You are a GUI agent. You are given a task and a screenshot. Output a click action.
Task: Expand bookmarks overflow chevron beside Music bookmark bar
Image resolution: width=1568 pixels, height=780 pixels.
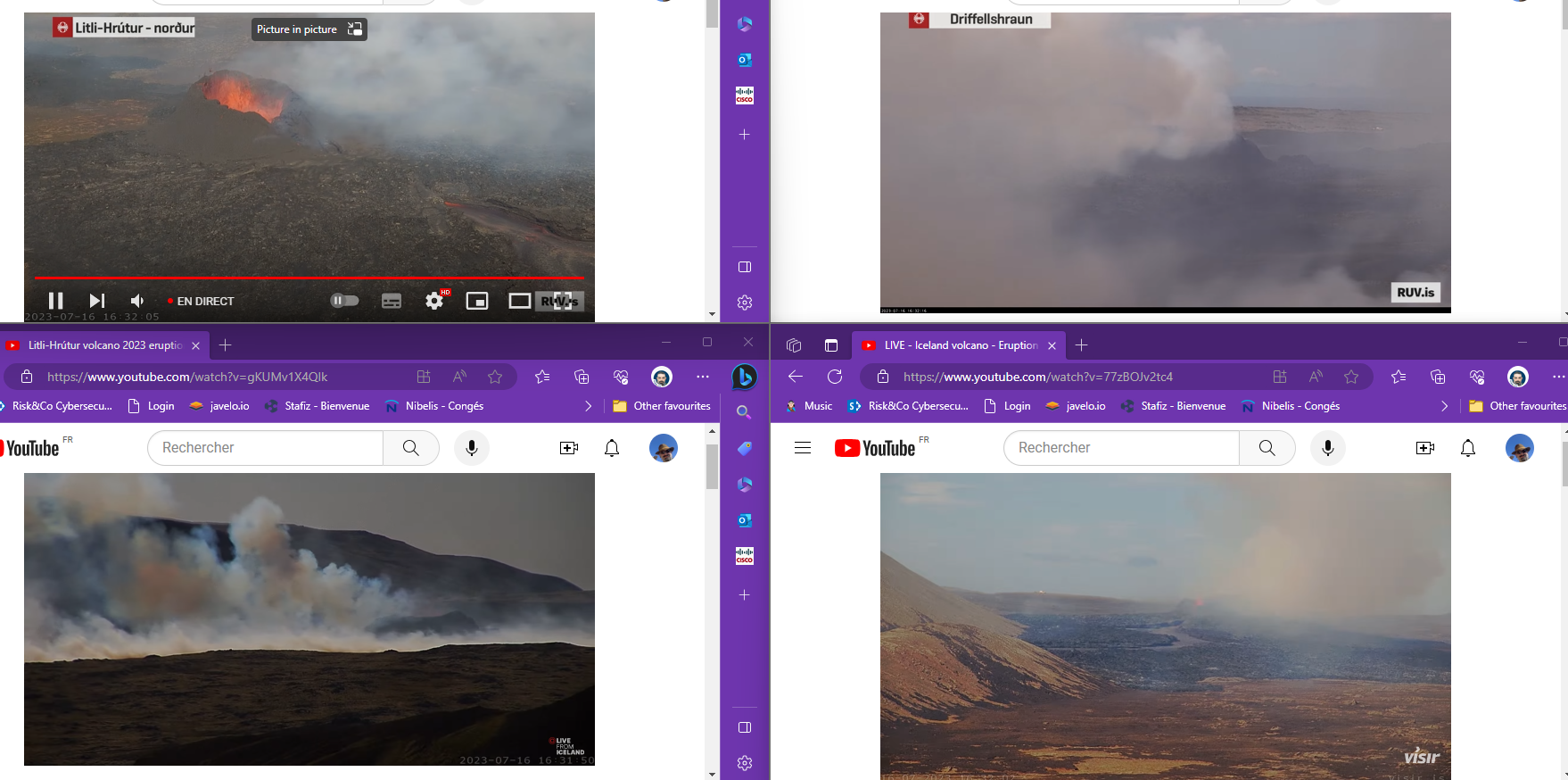click(x=1444, y=406)
